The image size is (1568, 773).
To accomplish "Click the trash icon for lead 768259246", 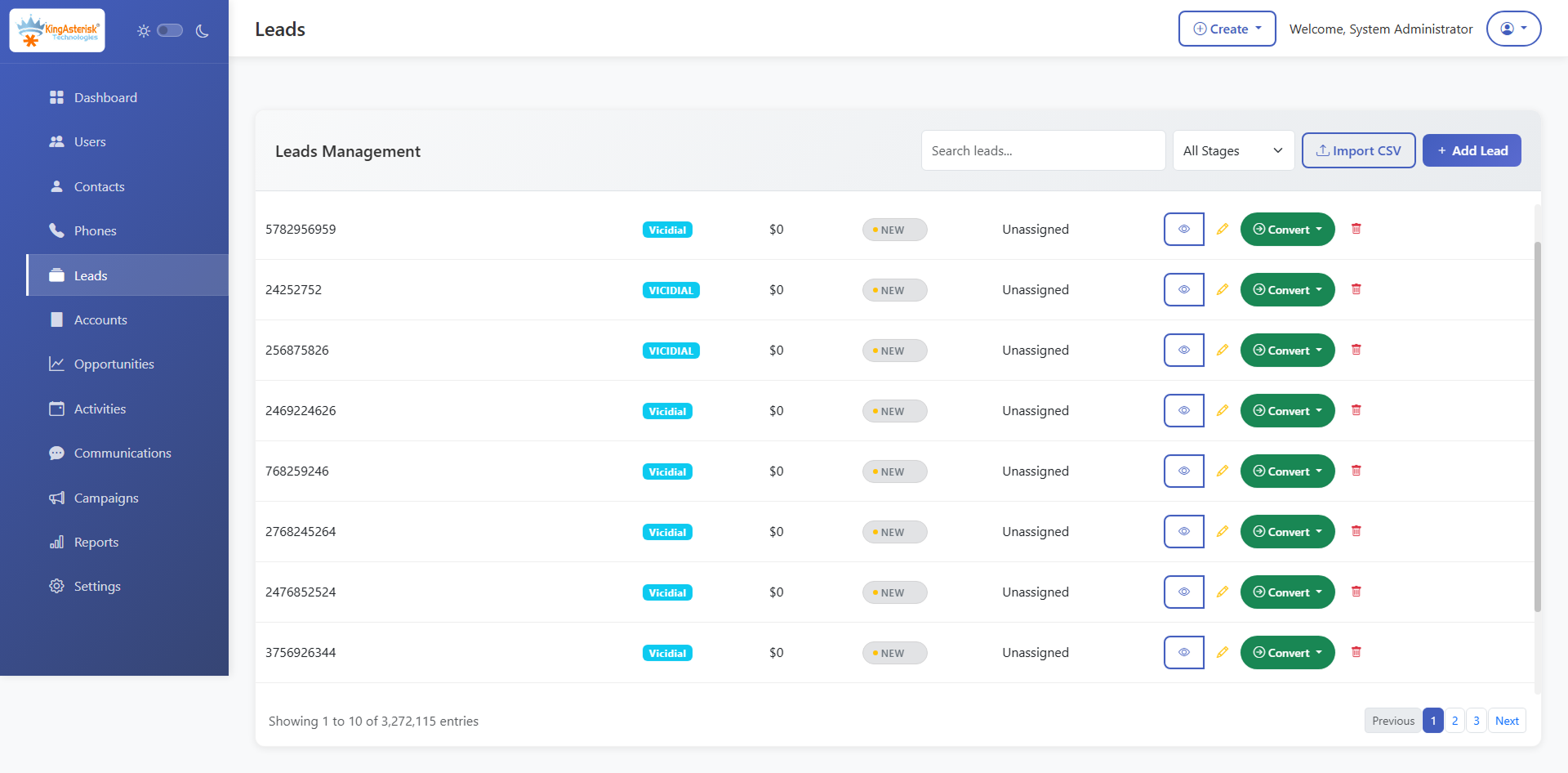I will 1356,471.
